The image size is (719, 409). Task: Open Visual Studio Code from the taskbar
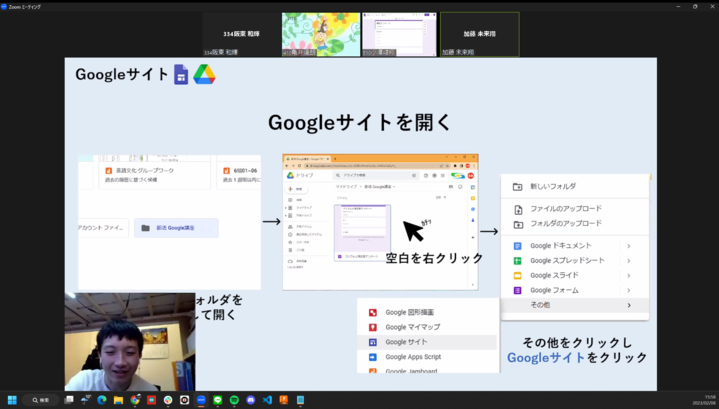(x=267, y=400)
